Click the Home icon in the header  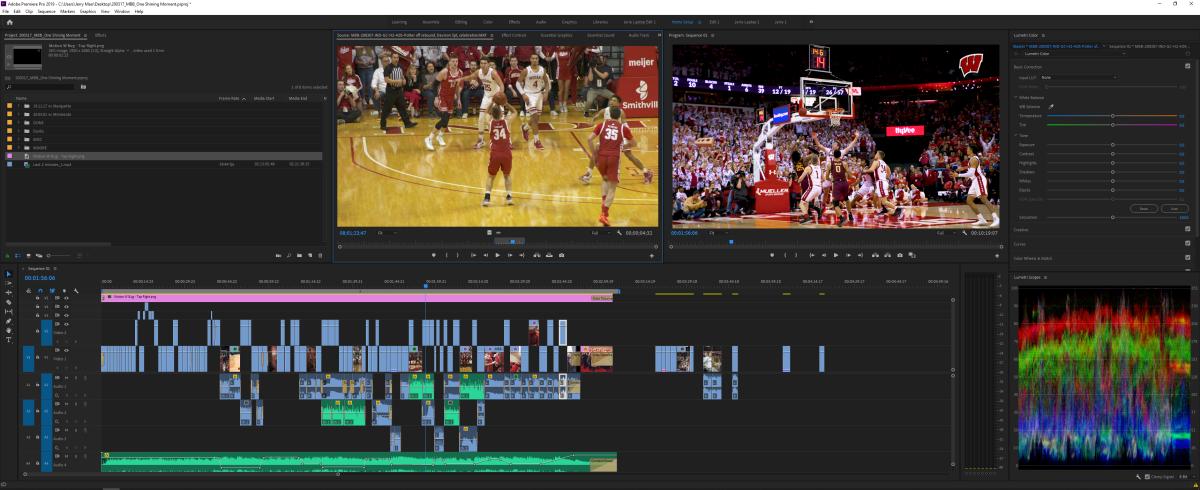click(10, 21)
